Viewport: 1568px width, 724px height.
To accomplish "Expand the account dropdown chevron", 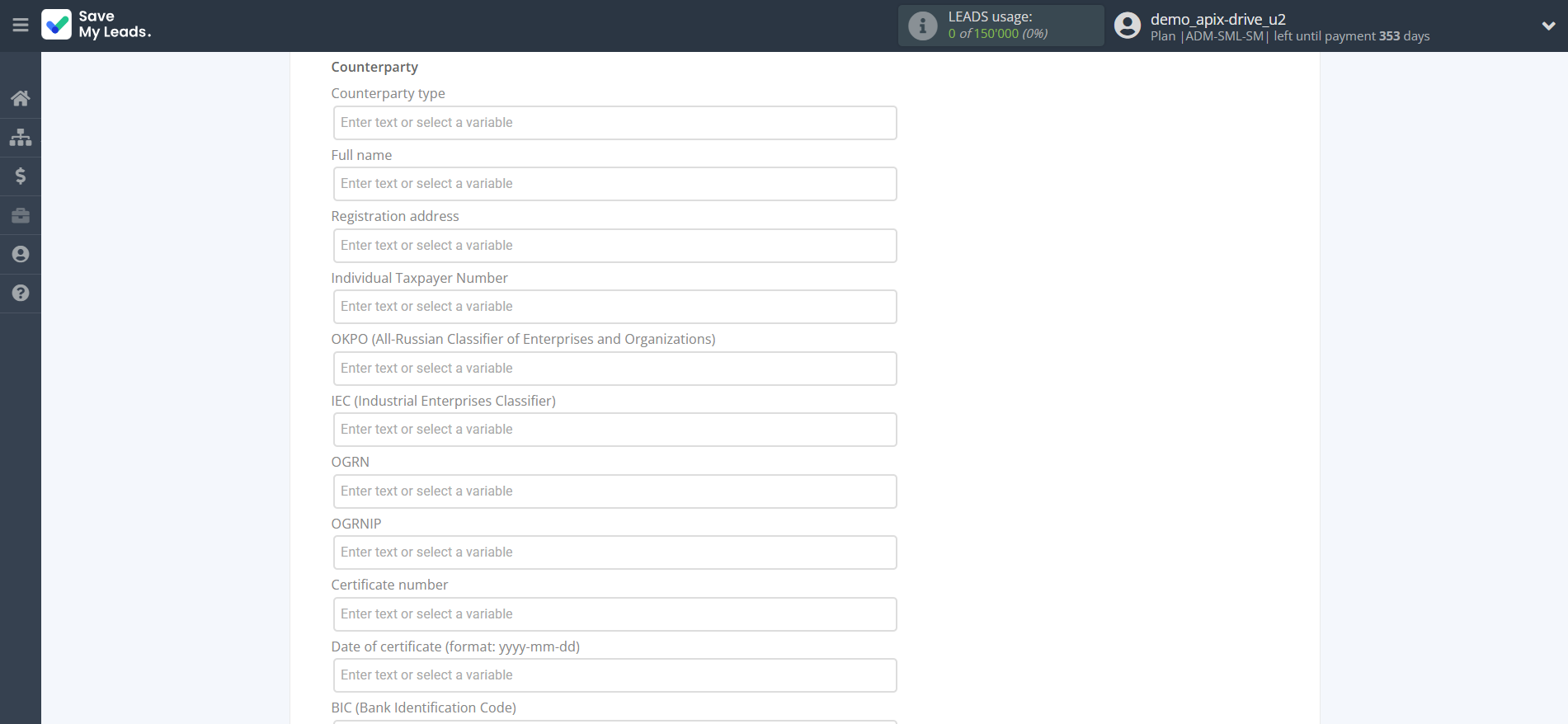I will (x=1548, y=26).
